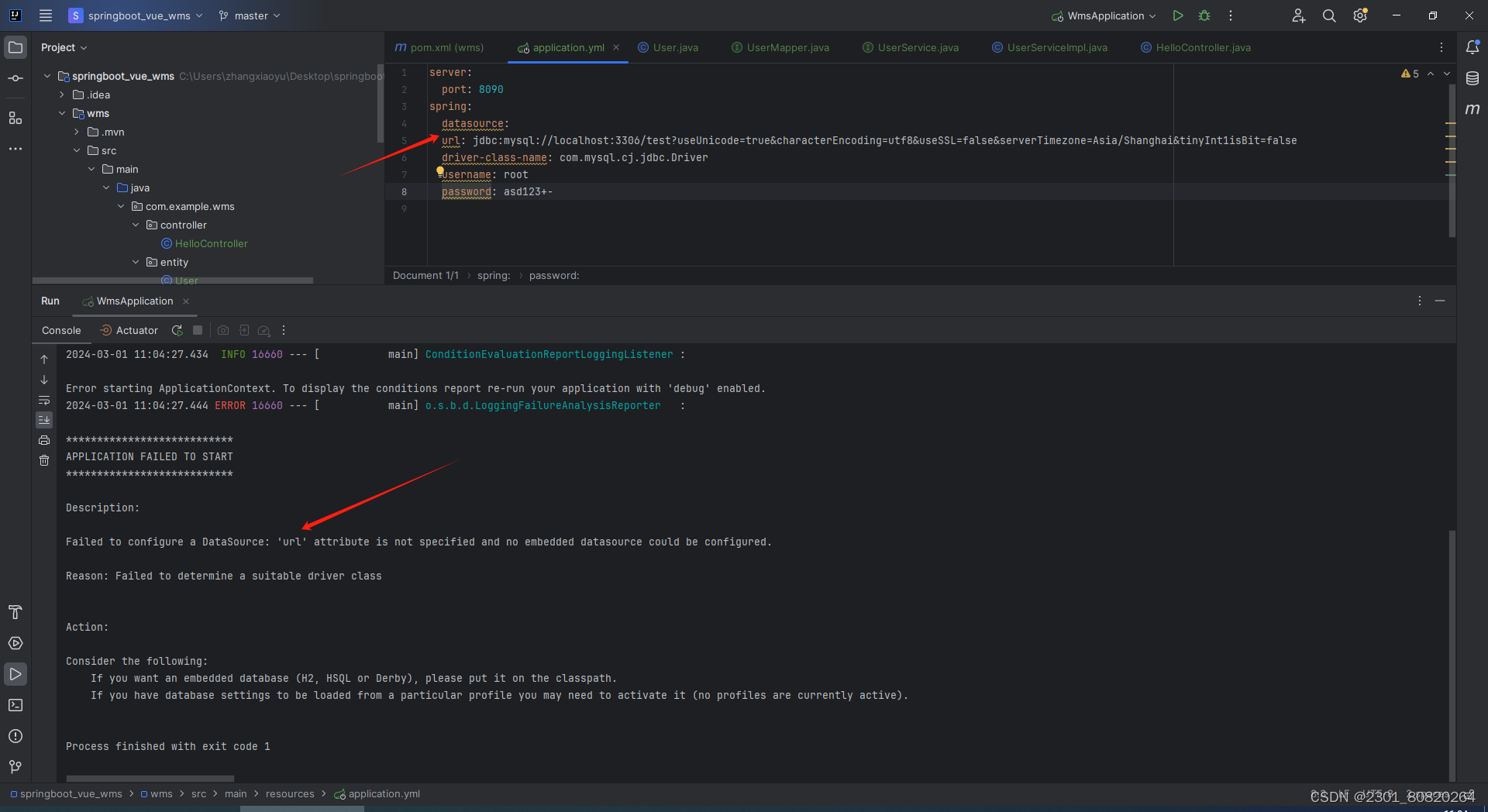
Task: Start debugging via the bug icon
Action: click(x=1204, y=15)
